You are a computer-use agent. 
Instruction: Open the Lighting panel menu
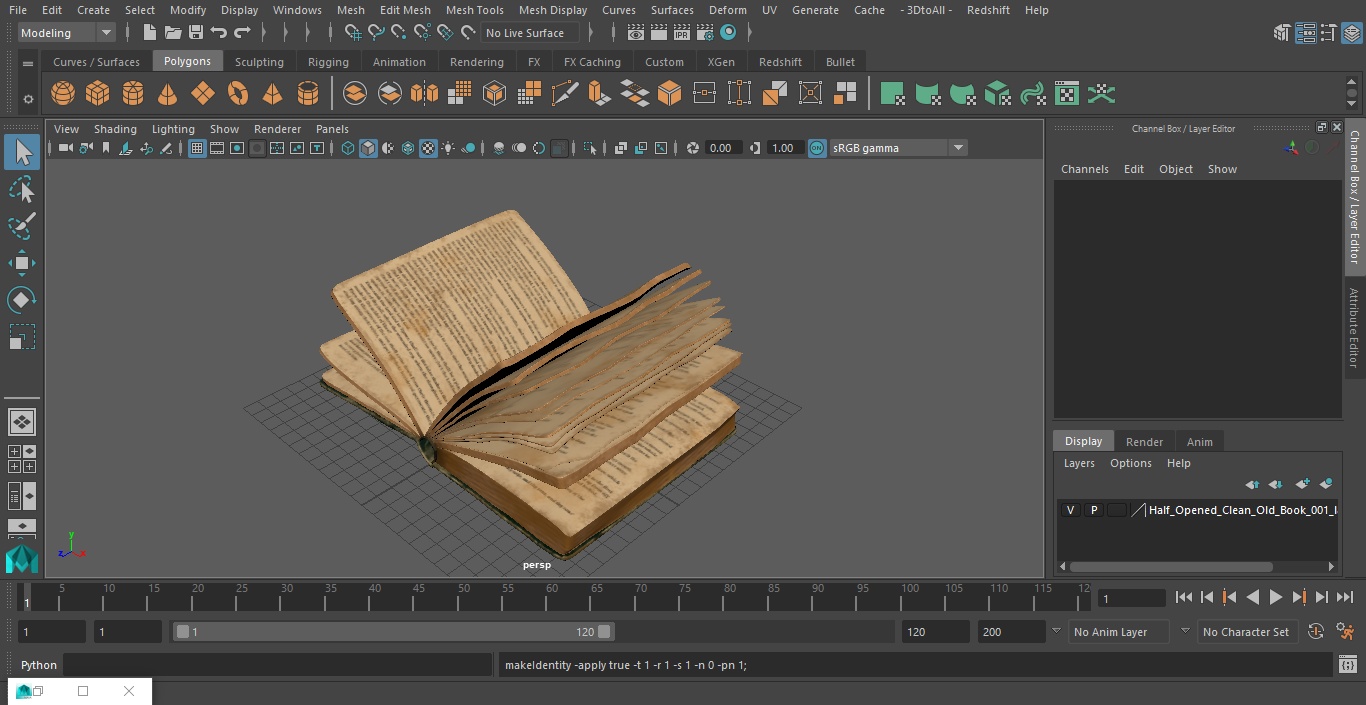click(x=173, y=129)
